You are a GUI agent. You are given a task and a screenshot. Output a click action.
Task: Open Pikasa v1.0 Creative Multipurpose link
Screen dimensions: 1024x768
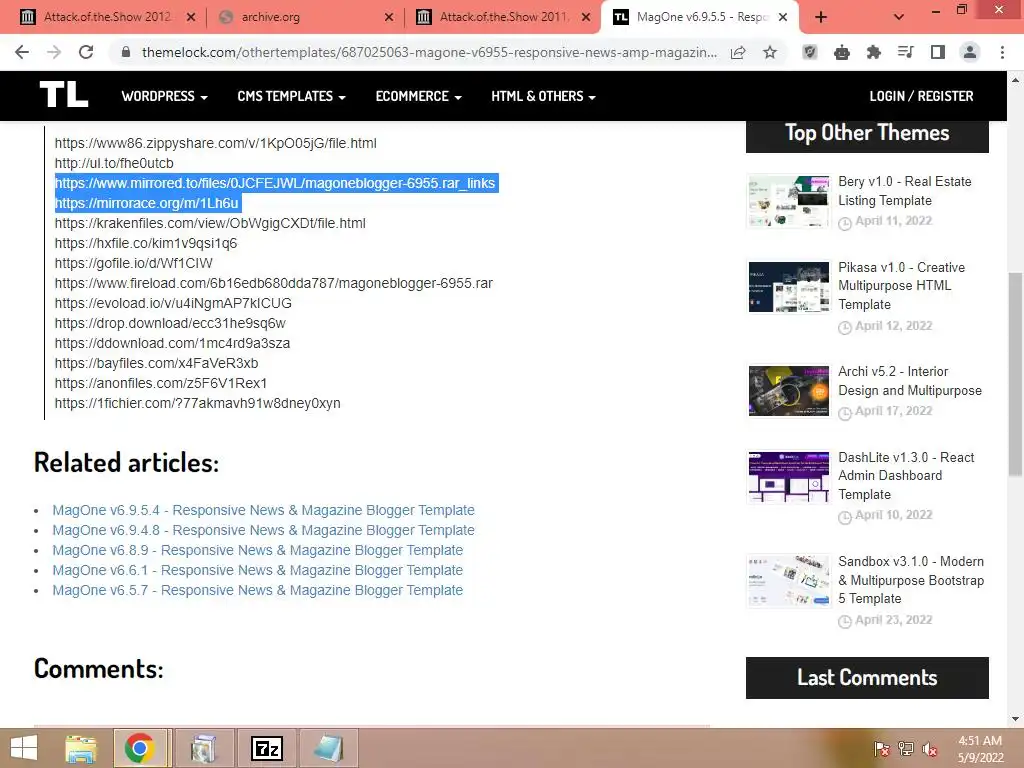click(x=902, y=286)
